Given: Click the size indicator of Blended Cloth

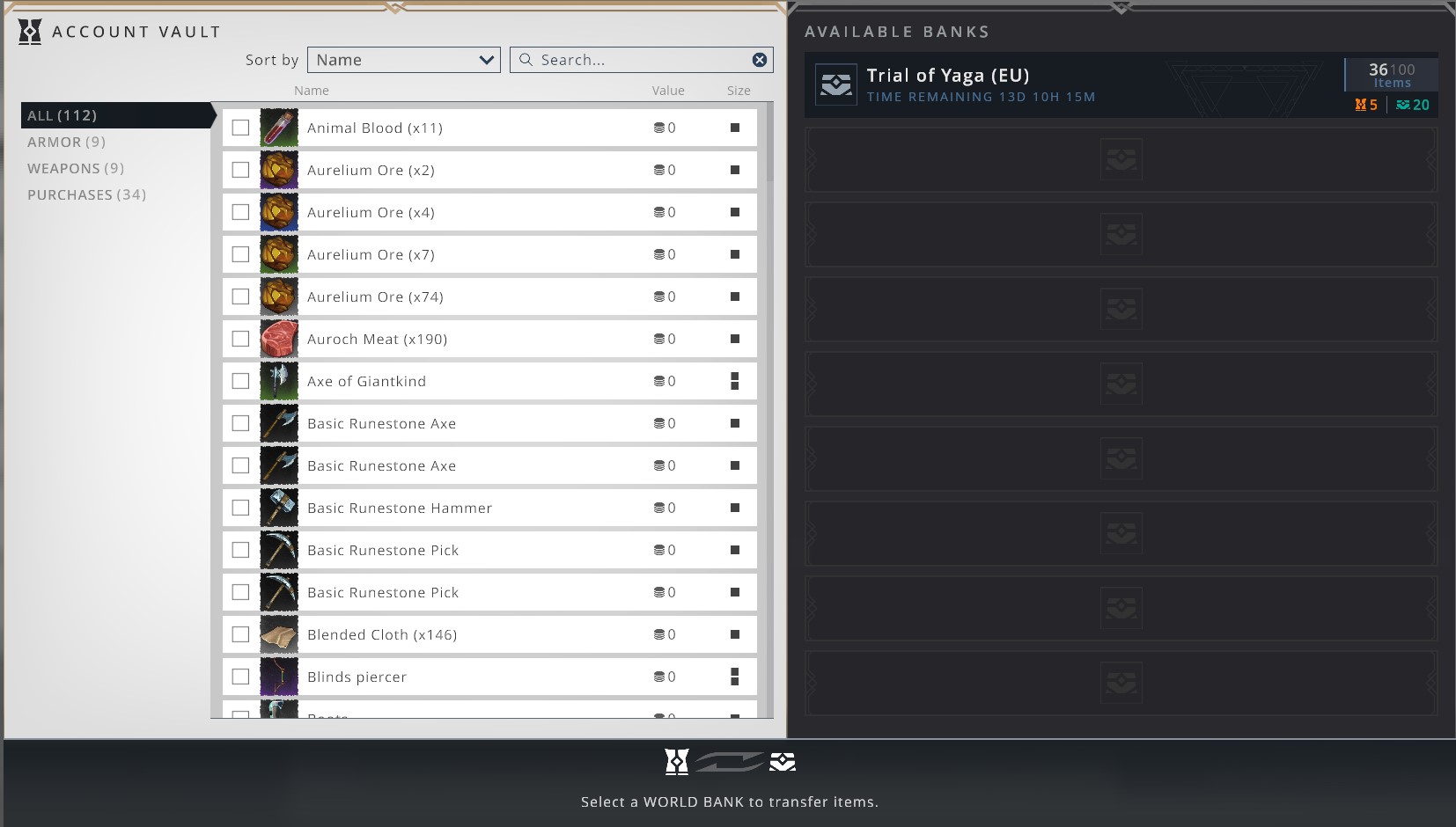Looking at the screenshot, I should (x=735, y=634).
